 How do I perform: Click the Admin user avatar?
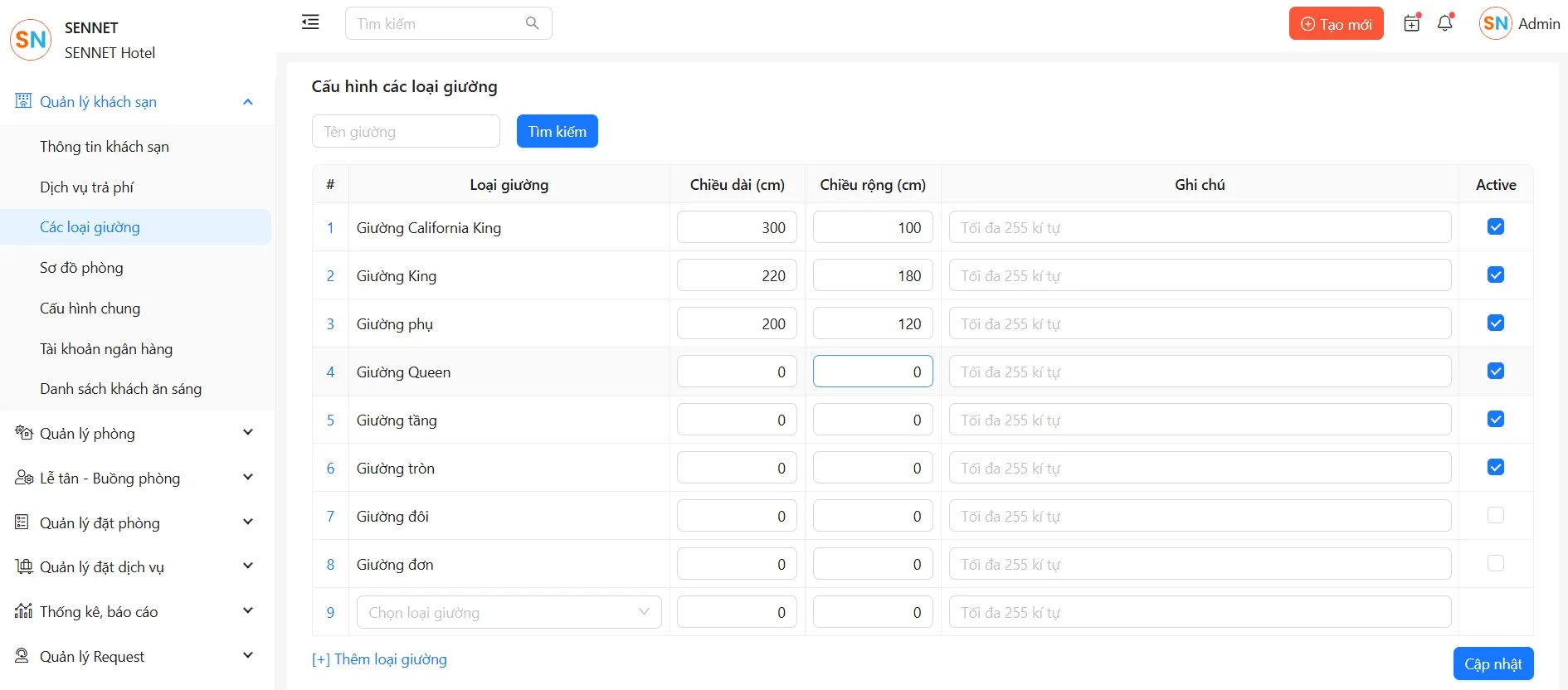[1495, 23]
